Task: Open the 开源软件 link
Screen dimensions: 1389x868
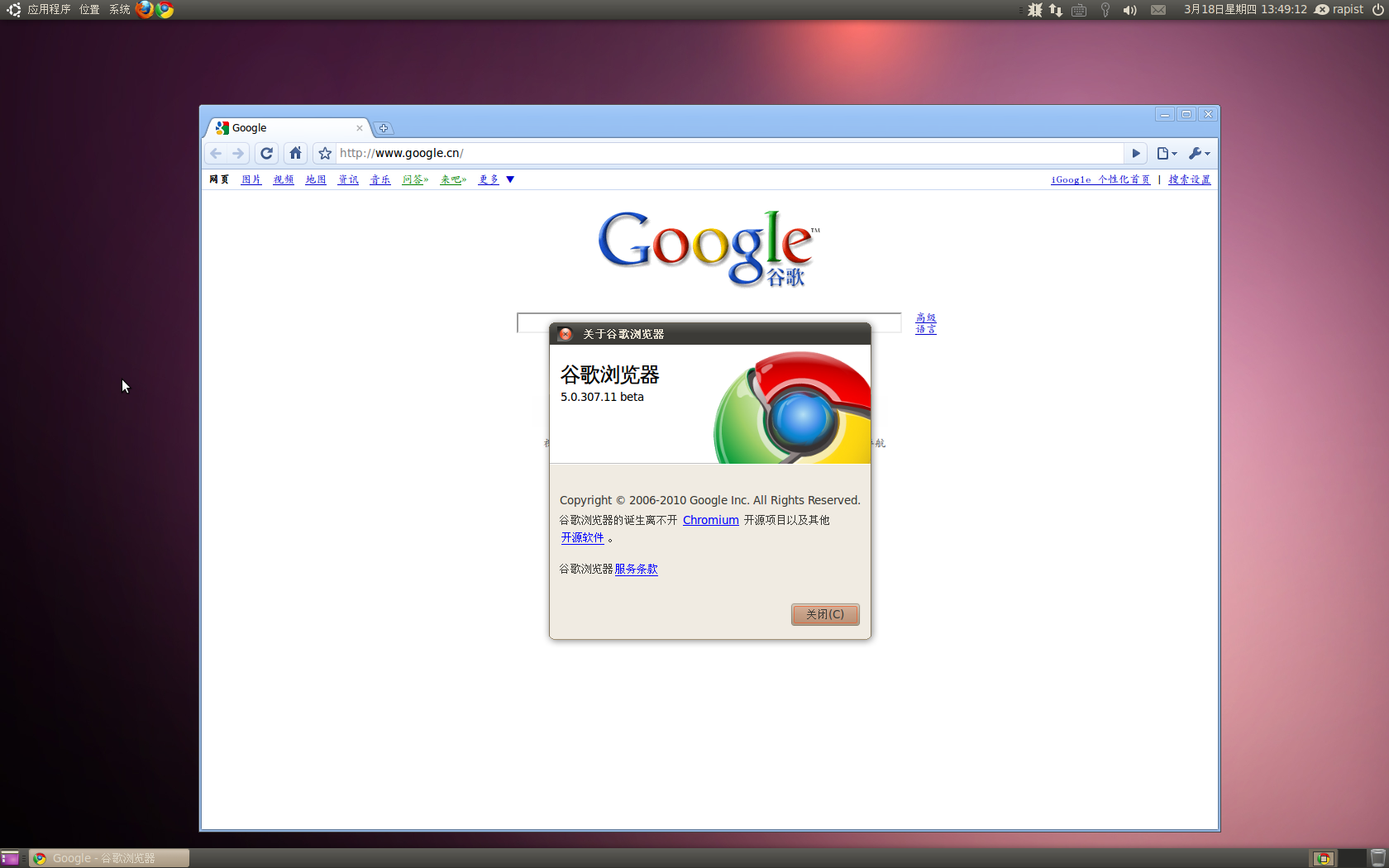Action: pos(583,537)
